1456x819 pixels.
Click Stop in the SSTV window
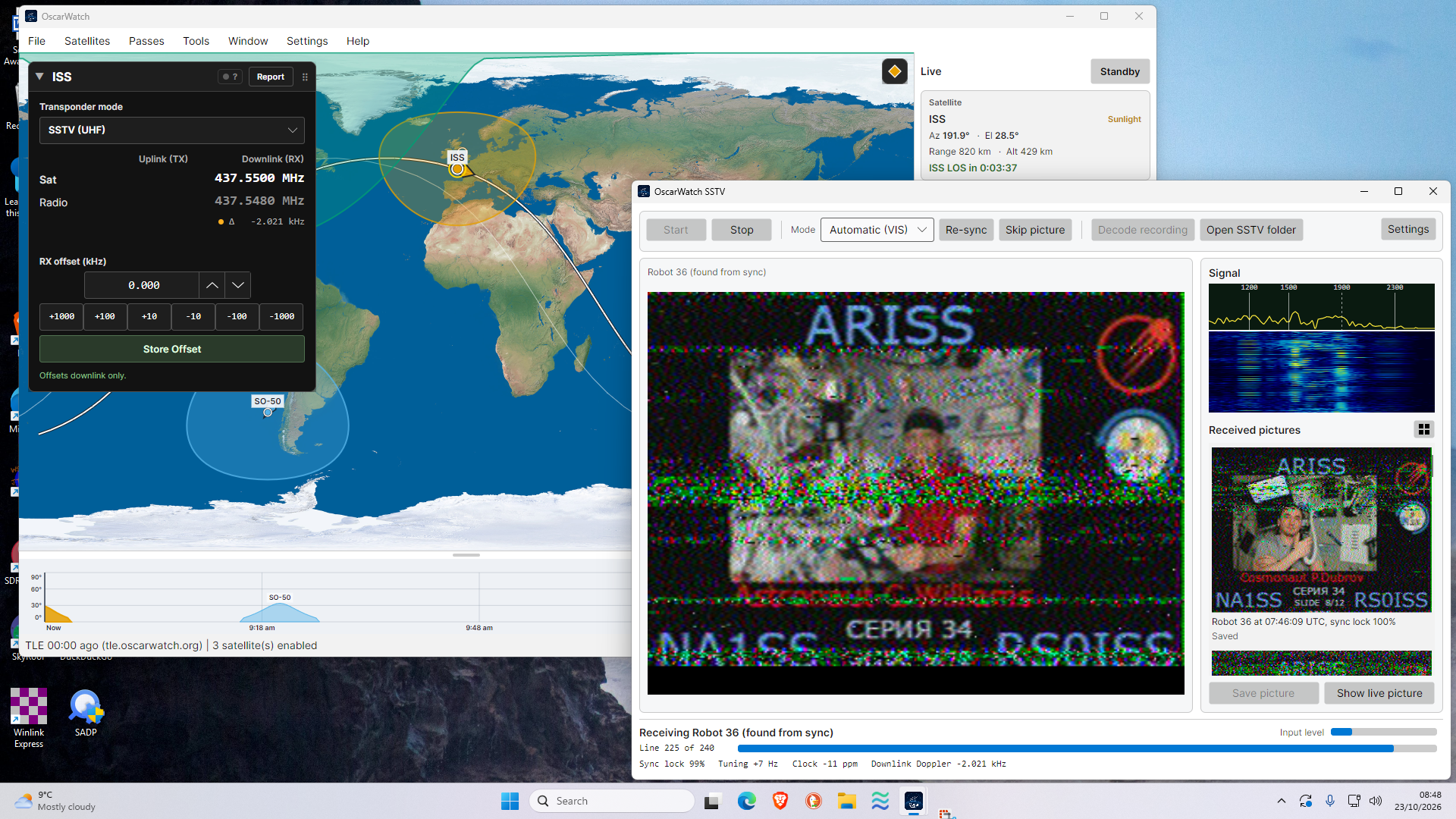(x=742, y=230)
